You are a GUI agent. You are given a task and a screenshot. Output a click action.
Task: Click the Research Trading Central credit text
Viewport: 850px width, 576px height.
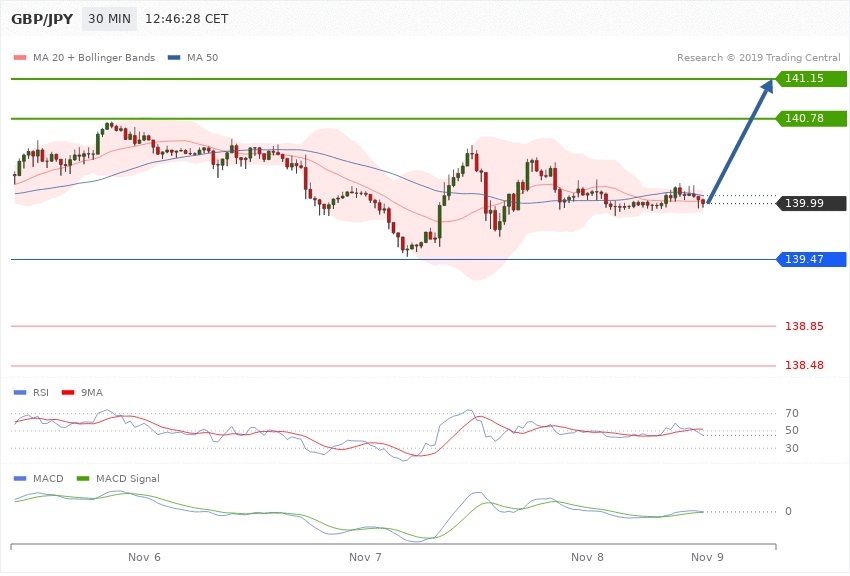tap(758, 58)
